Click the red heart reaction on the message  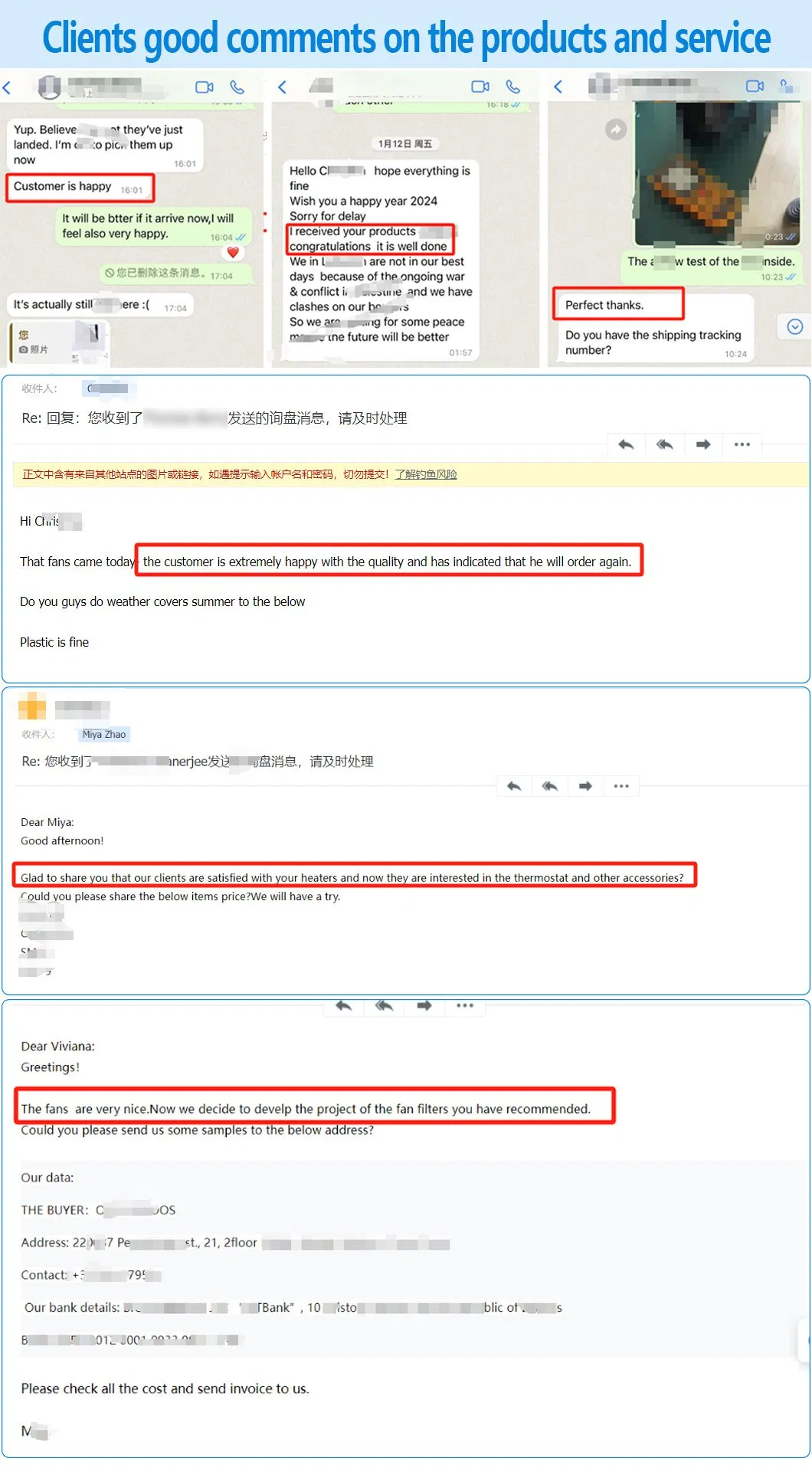point(233,252)
